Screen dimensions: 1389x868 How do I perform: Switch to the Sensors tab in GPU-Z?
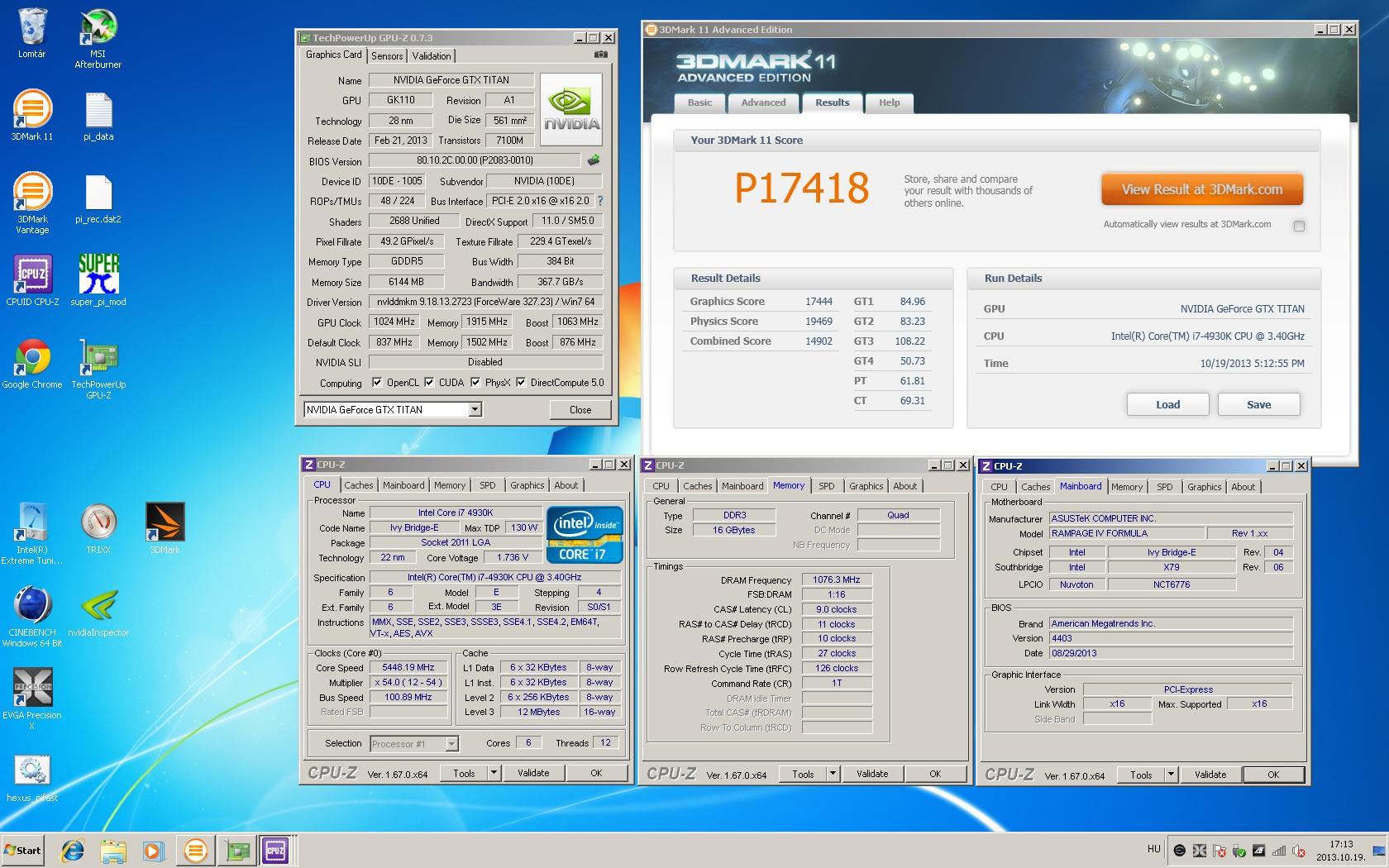[387, 56]
